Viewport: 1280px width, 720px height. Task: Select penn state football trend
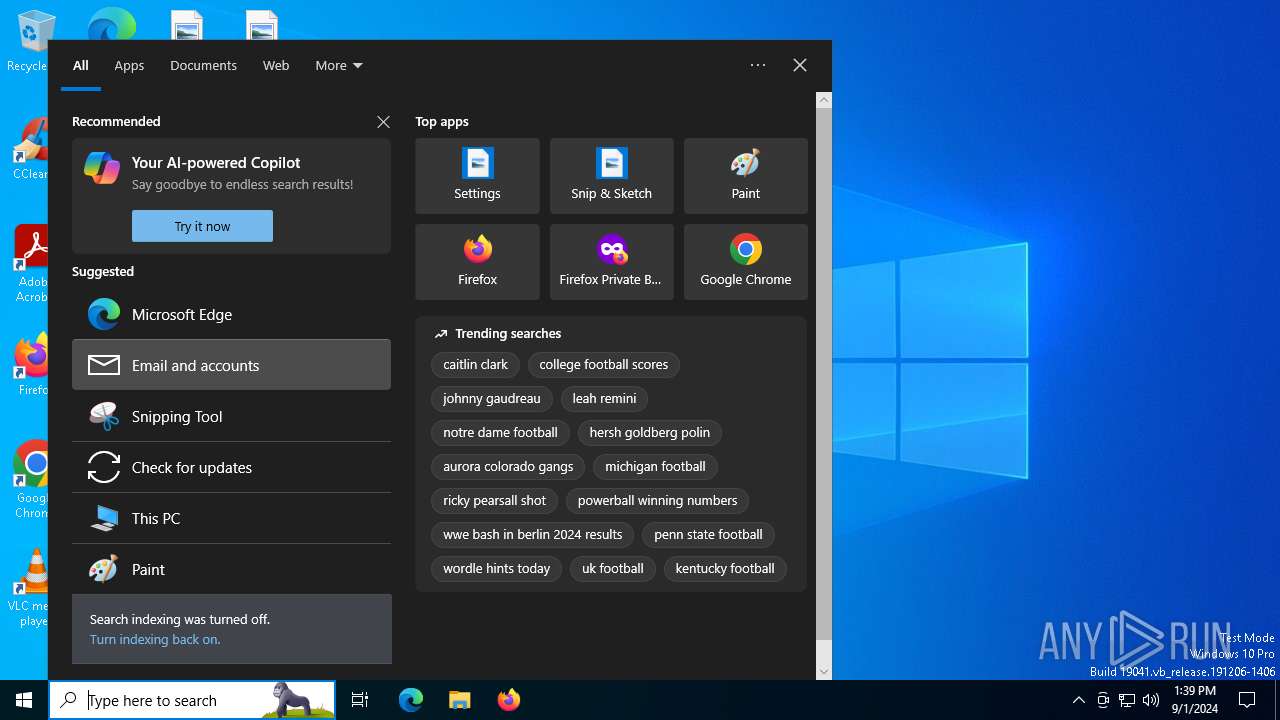click(708, 535)
